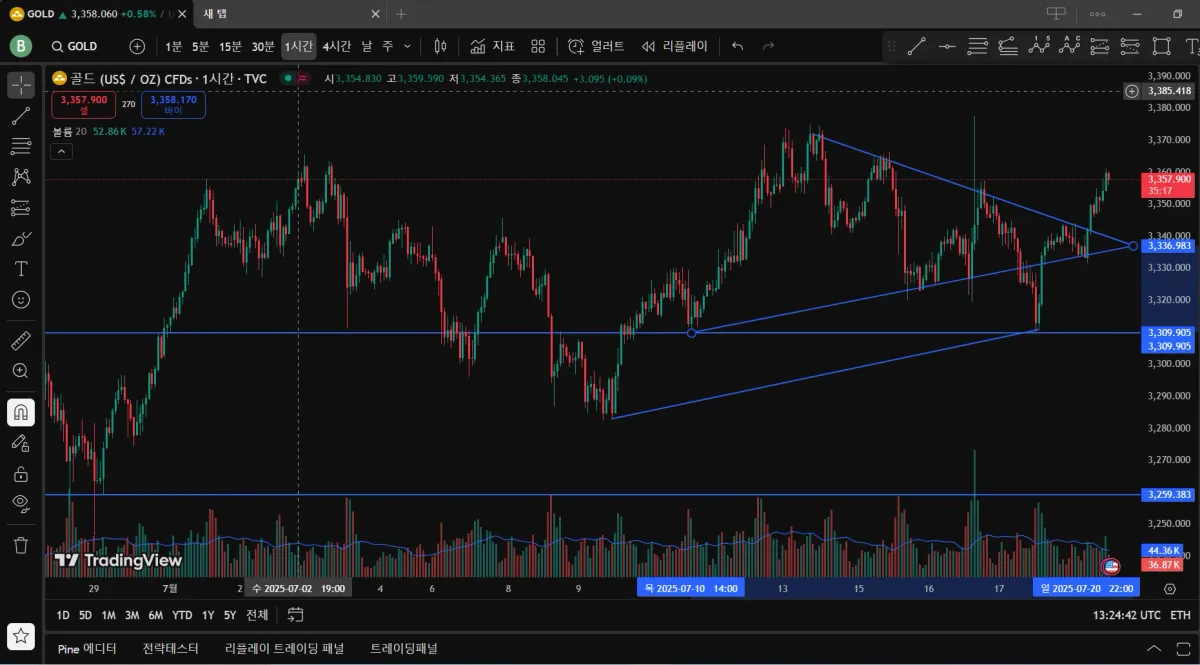Switch to 15 minute (15분) interval
This screenshot has height=665, width=1200.
(x=231, y=46)
